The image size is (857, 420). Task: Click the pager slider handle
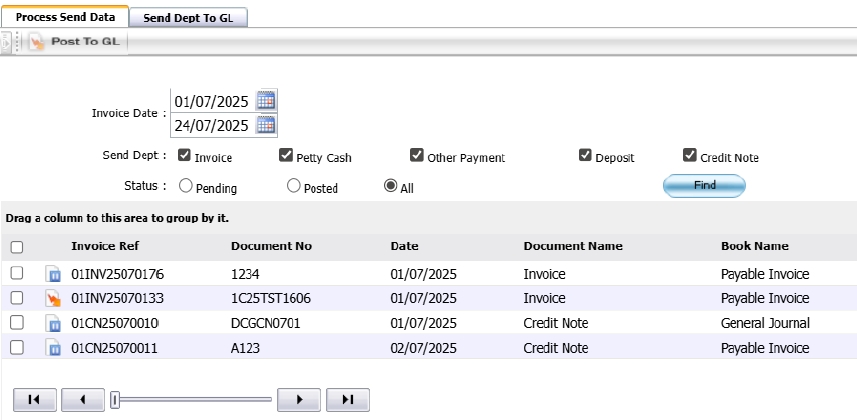pos(116,400)
